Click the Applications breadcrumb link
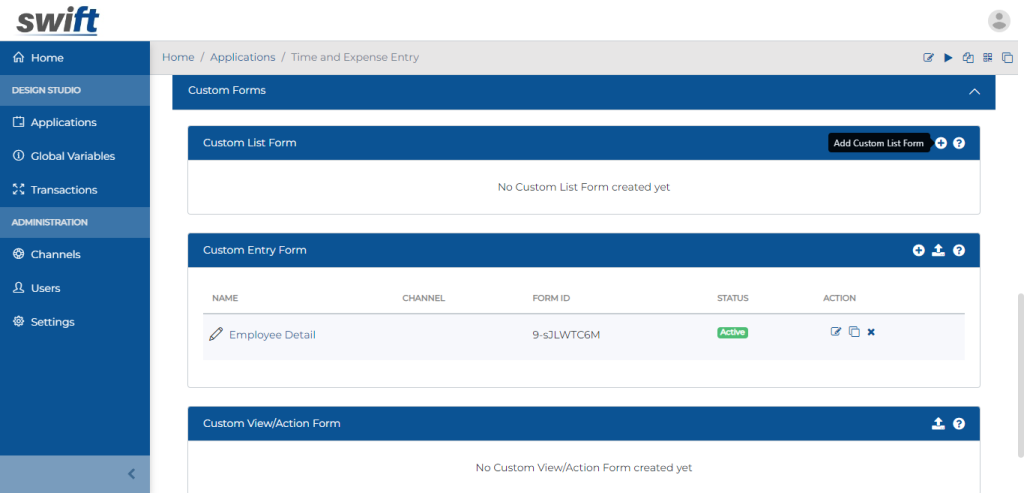Image resolution: width=1024 pixels, height=493 pixels. (x=242, y=57)
